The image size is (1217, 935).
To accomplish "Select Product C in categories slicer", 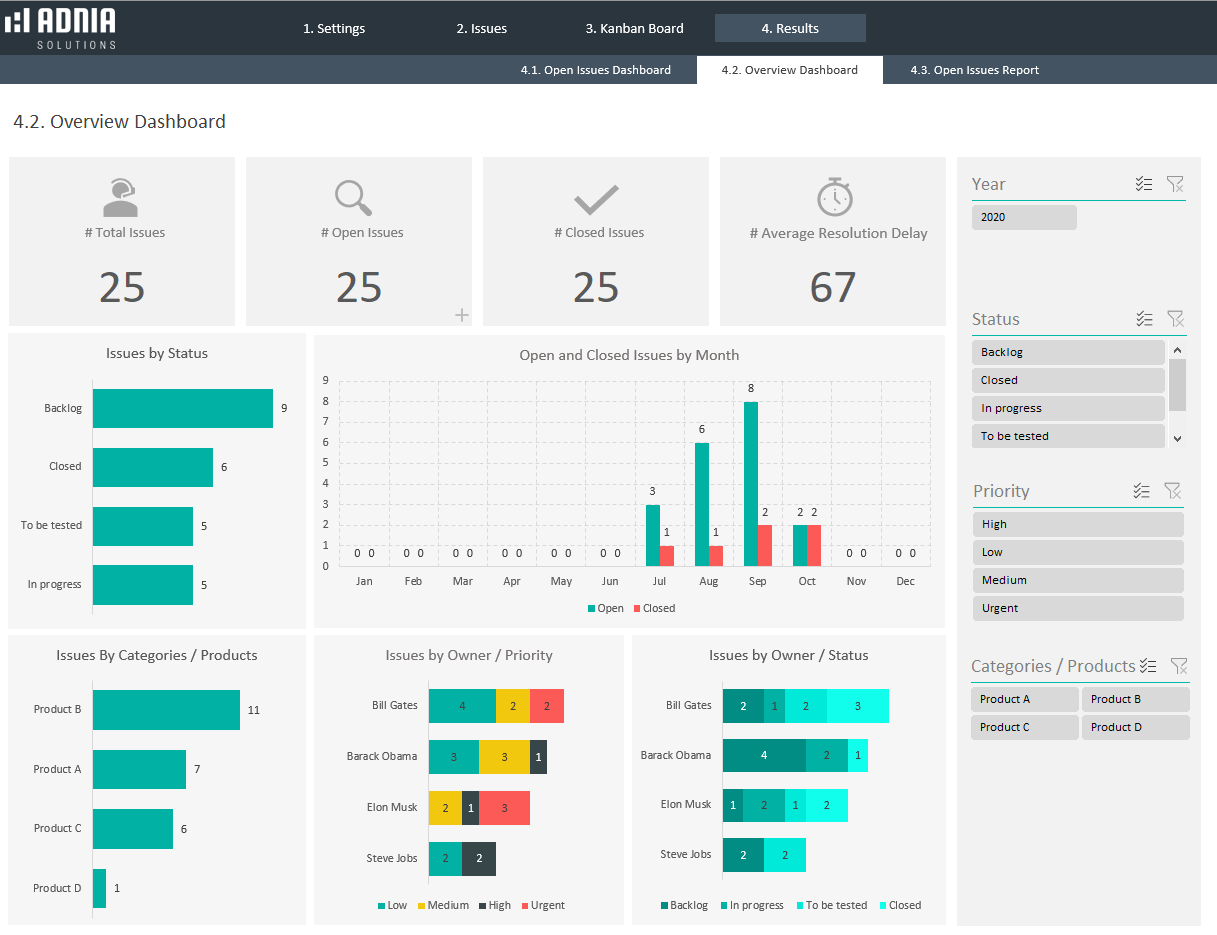I will pyautogui.click(x=1024, y=727).
